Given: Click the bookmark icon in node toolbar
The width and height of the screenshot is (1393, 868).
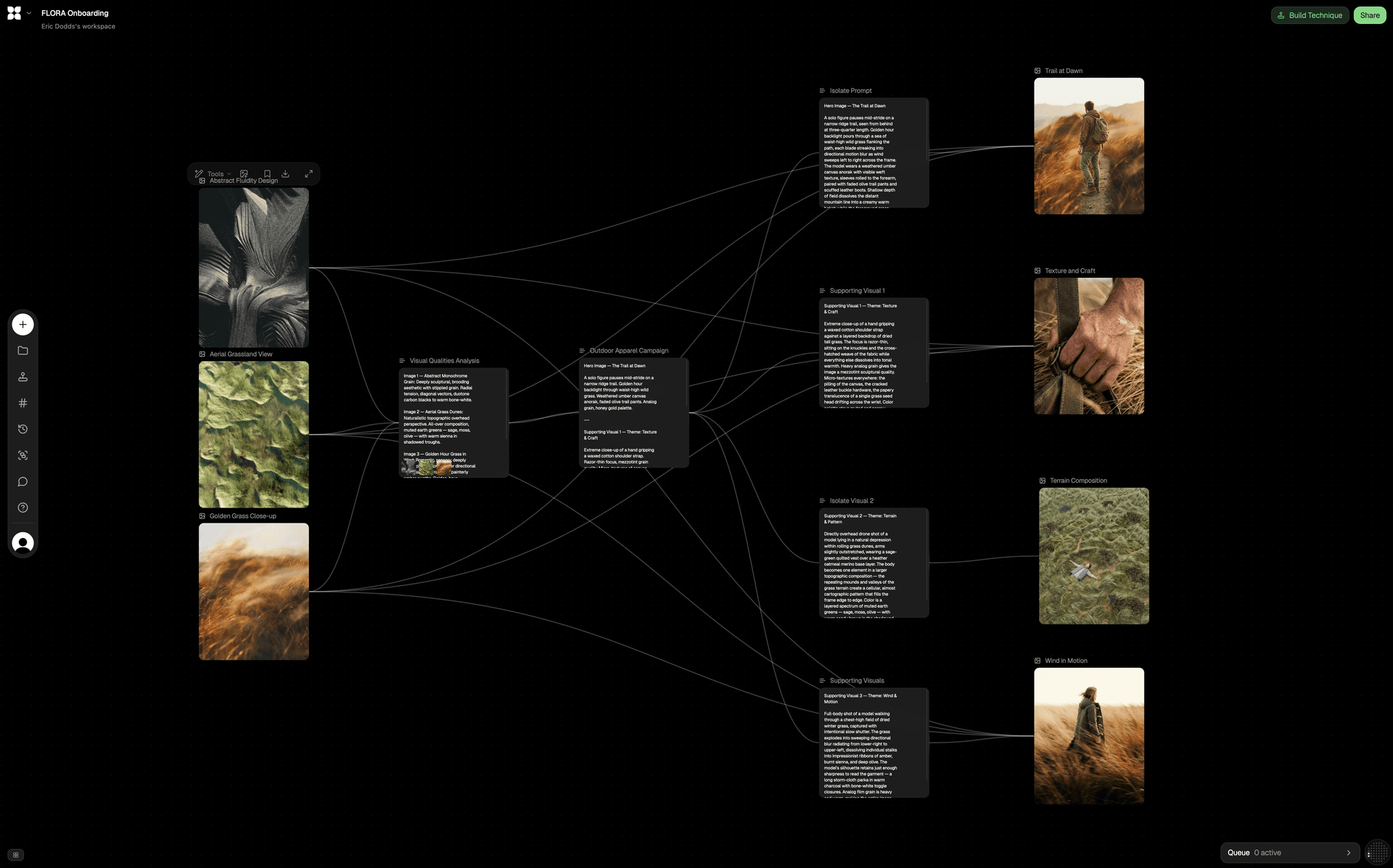Looking at the screenshot, I should [x=267, y=174].
